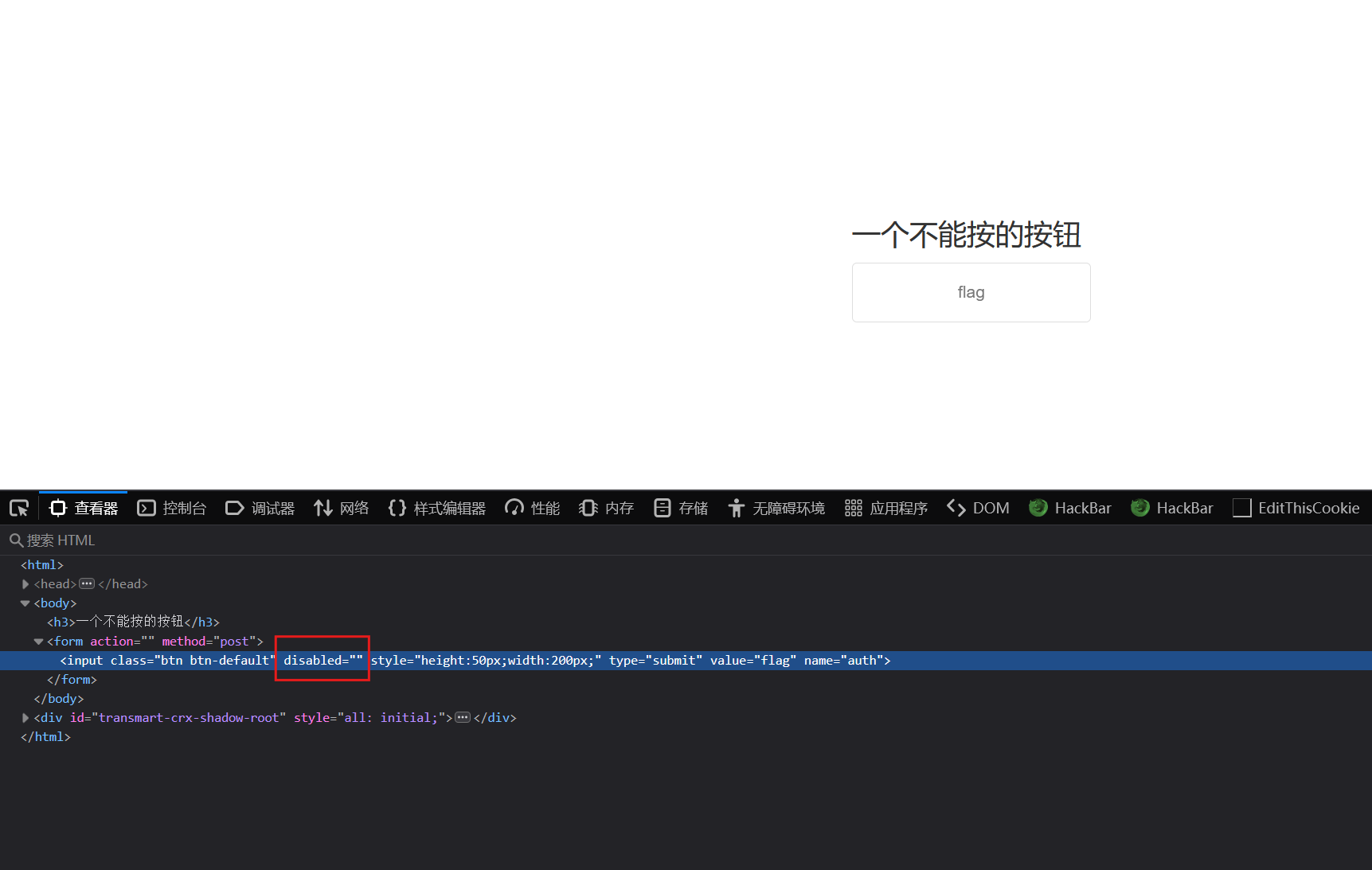
Task: Click the disabled flag button
Action: (x=971, y=292)
